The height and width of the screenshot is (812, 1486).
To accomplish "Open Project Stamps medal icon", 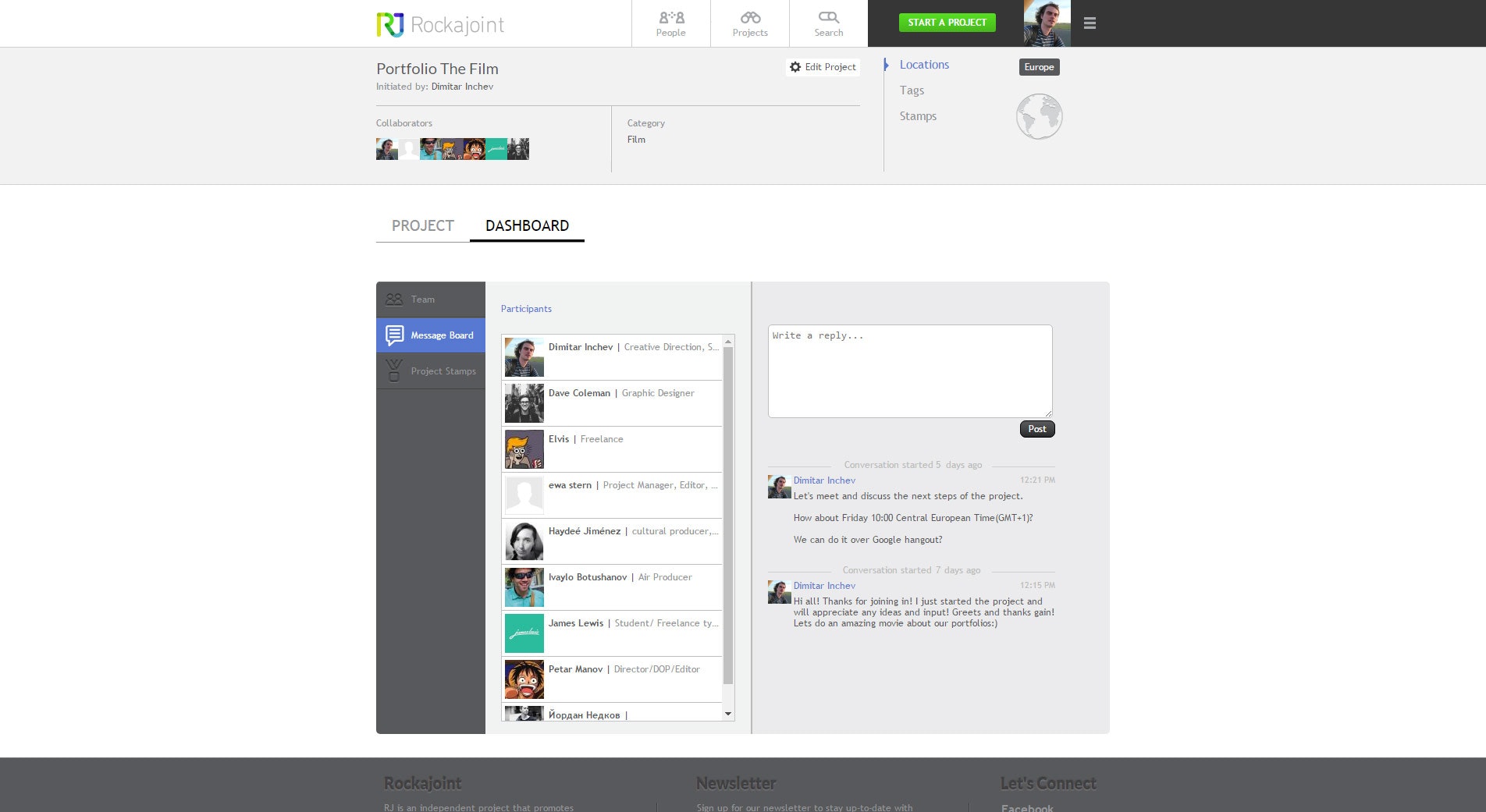I will click(x=394, y=371).
